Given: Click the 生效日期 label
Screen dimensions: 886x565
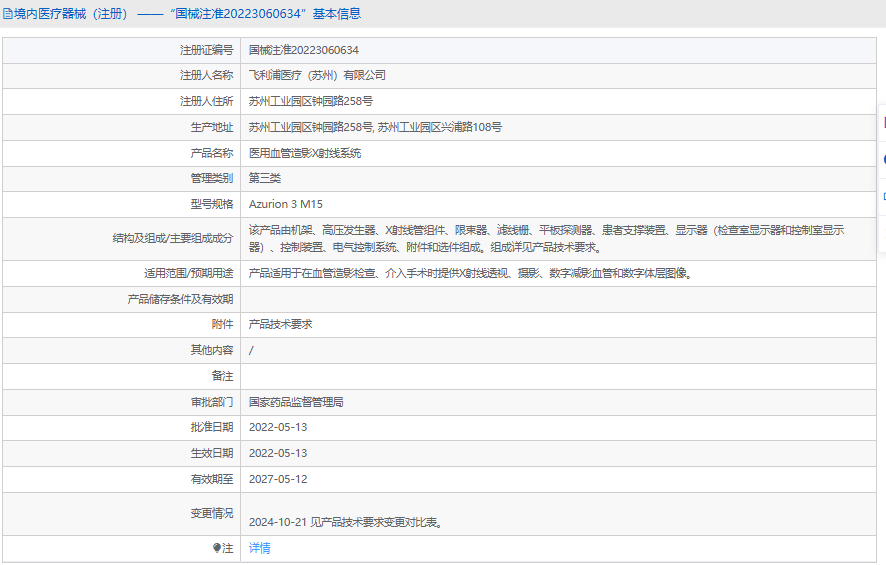Looking at the screenshot, I should click(x=212, y=454).
